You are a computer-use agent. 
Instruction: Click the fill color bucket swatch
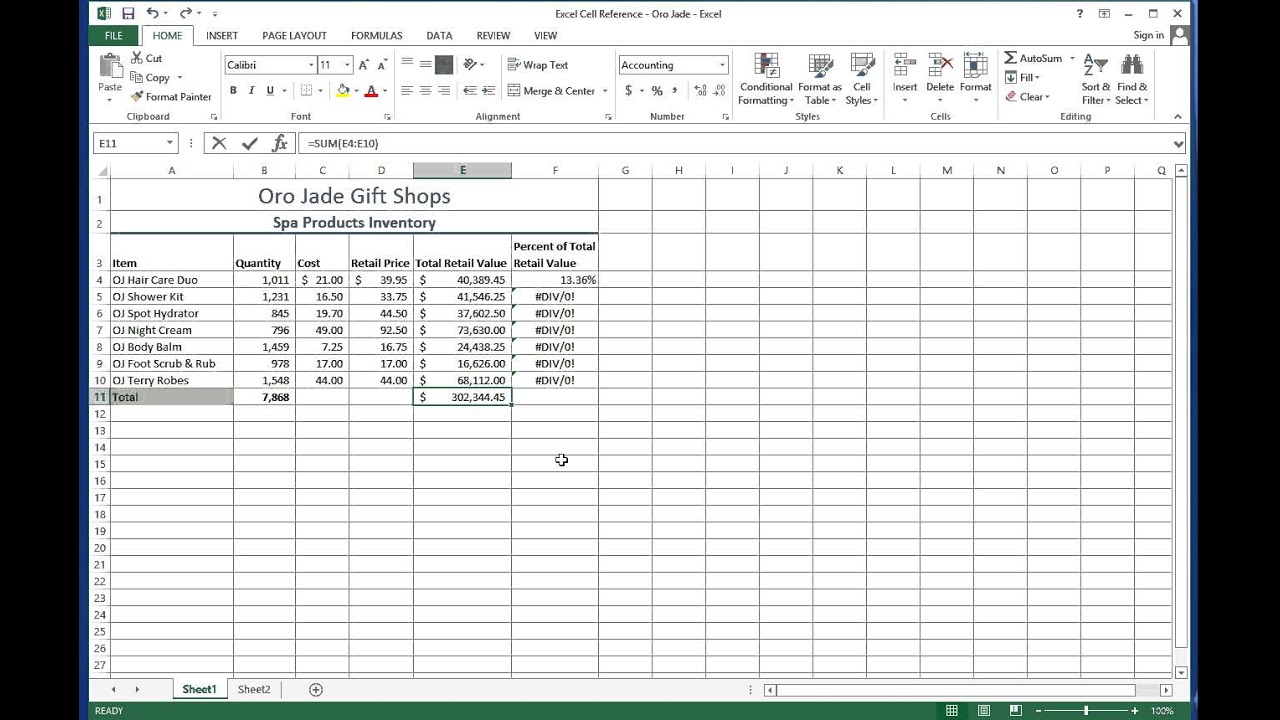(x=343, y=91)
